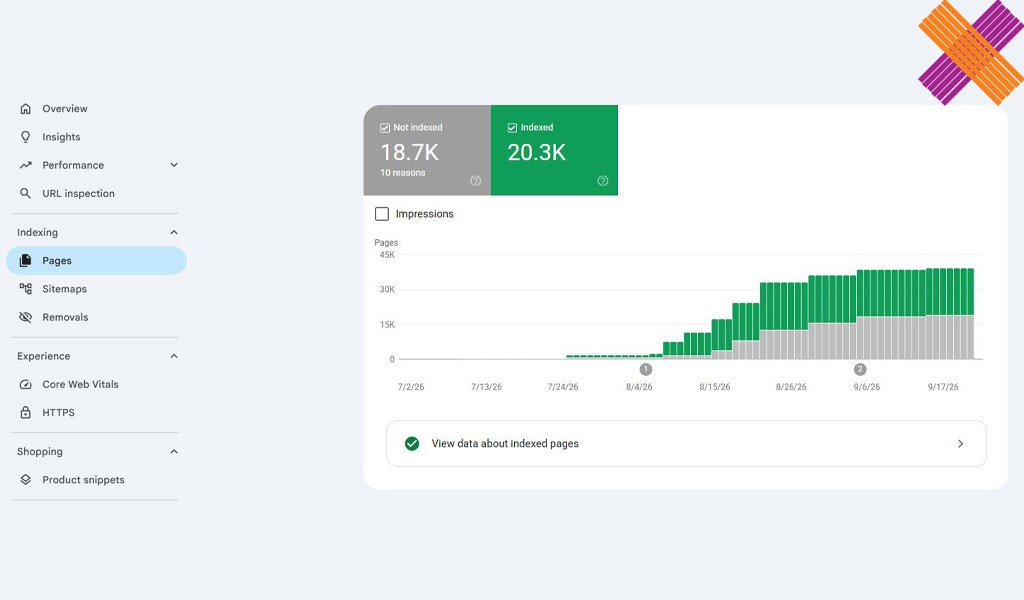This screenshot has width=1024, height=600.
Task: Expand the Performance submenu chevron
Action: (174, 165)
